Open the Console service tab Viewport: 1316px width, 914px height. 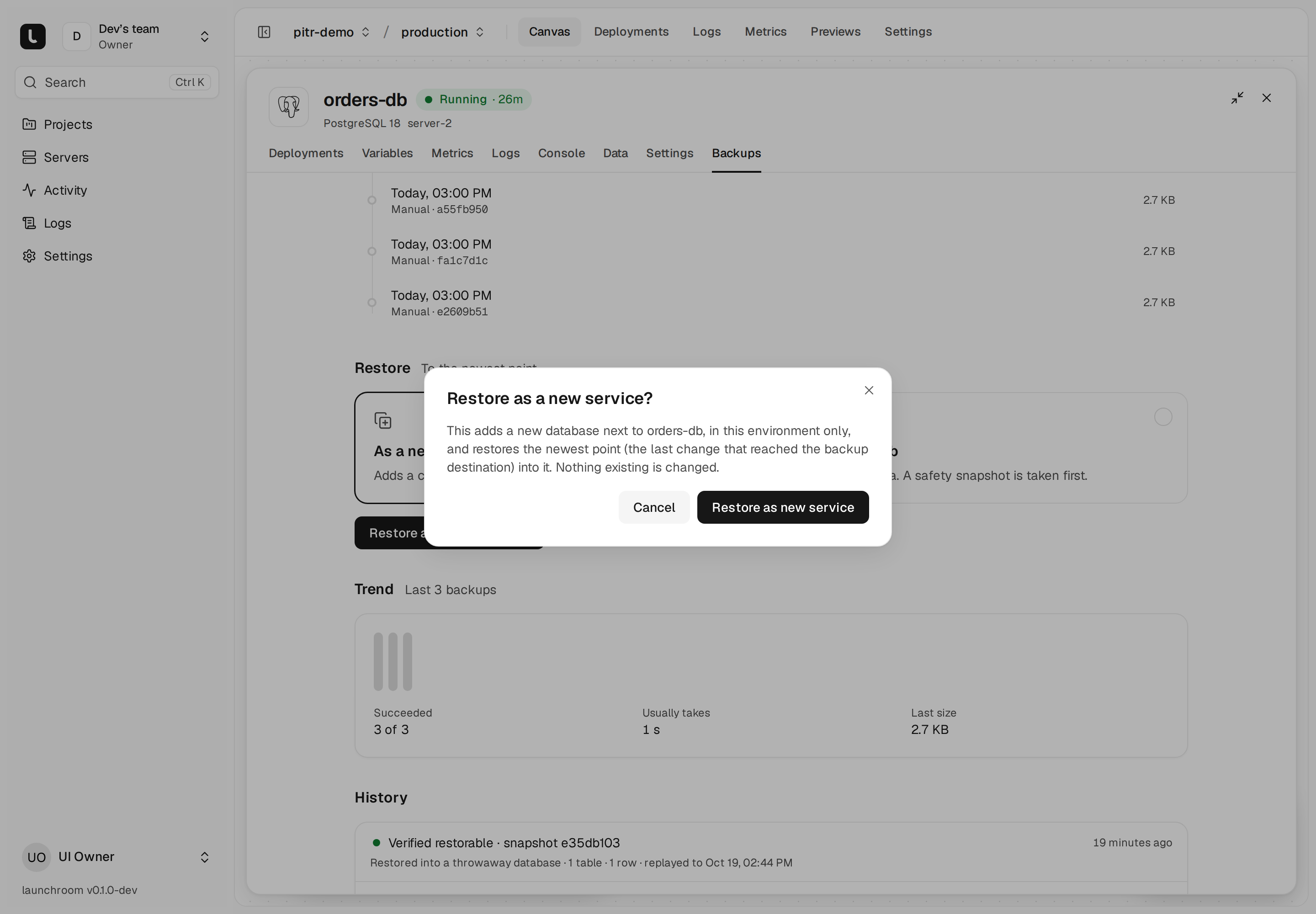(561, 154)
